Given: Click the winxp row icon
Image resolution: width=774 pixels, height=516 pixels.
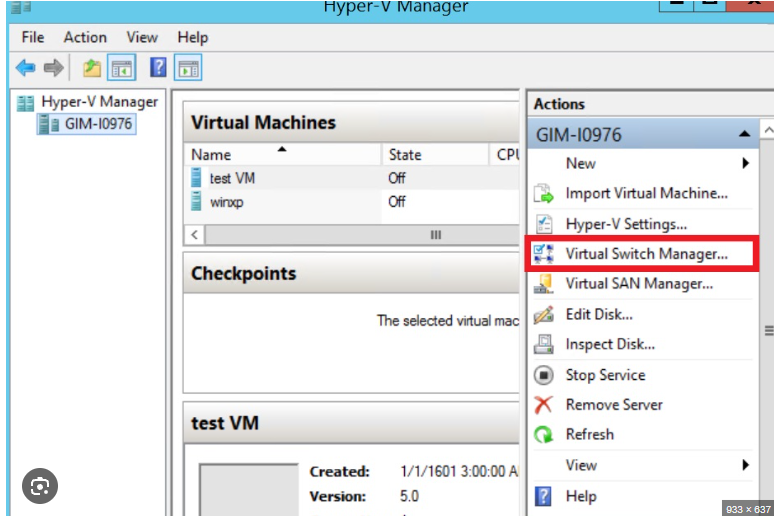Looking at the screenshot, I should coord(196,201).
